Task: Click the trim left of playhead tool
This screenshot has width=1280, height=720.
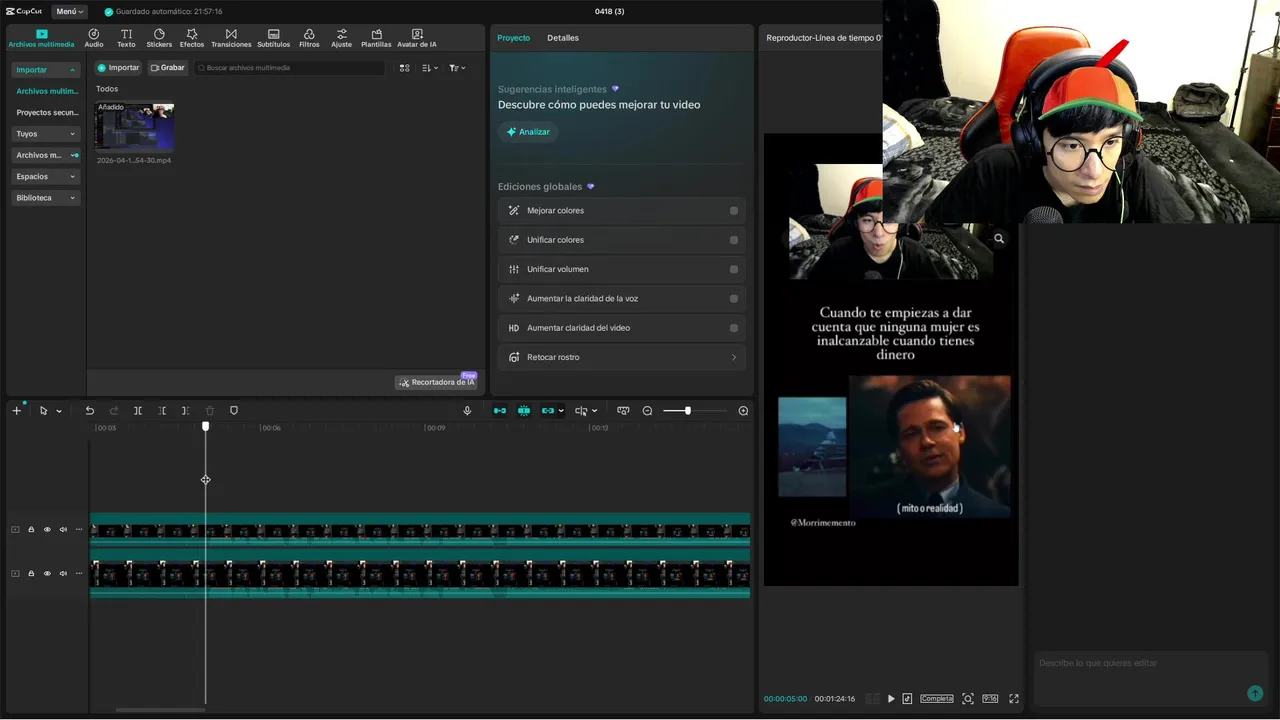Action: (162, 411)
